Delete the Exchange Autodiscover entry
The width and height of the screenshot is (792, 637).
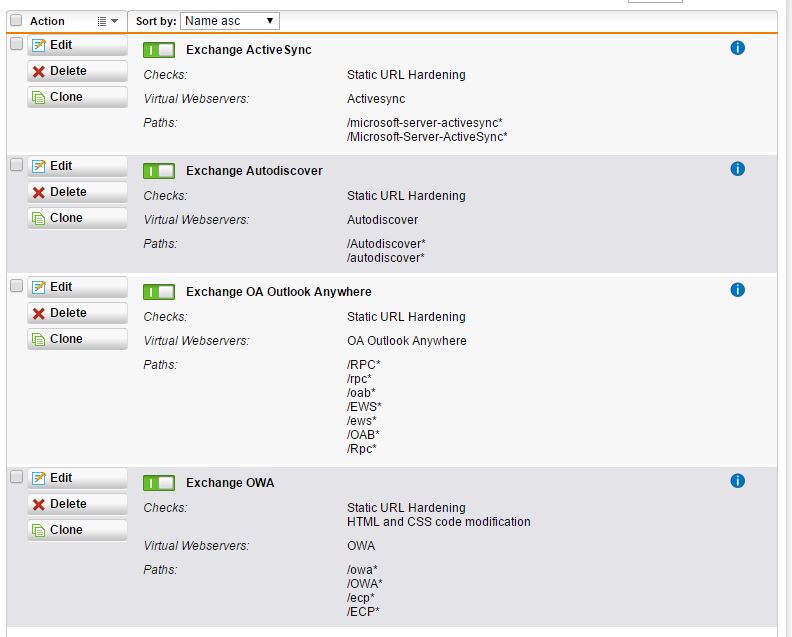[77, 192]
